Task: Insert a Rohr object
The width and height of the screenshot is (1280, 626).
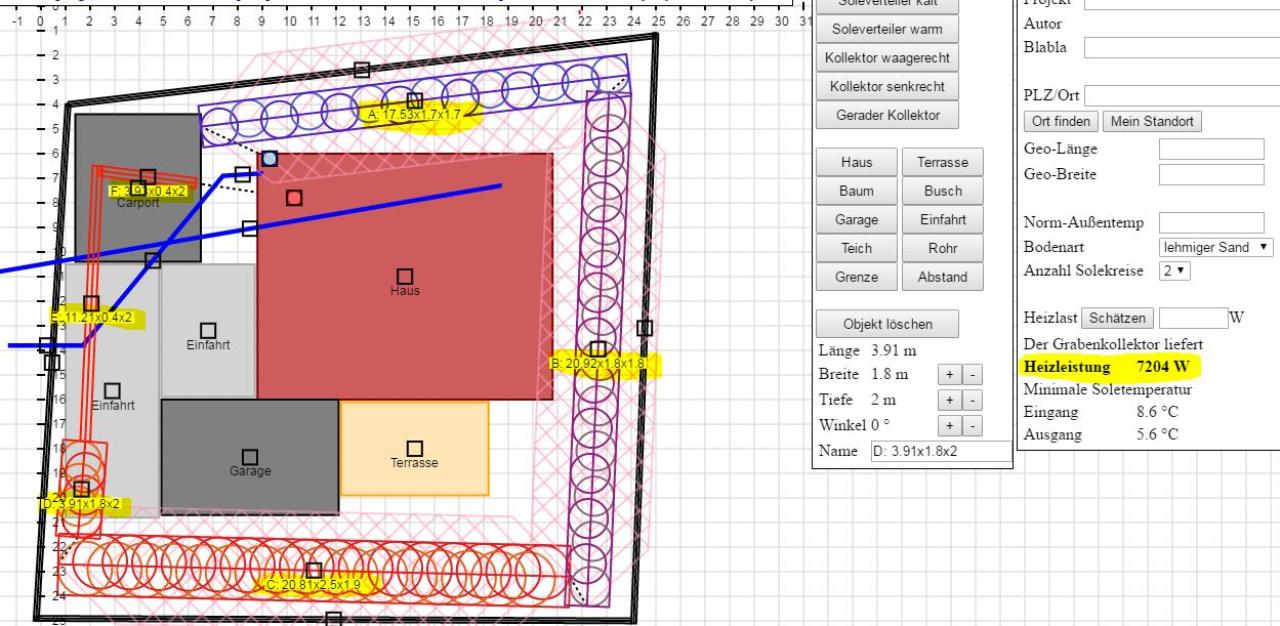Action: (942, 248)
